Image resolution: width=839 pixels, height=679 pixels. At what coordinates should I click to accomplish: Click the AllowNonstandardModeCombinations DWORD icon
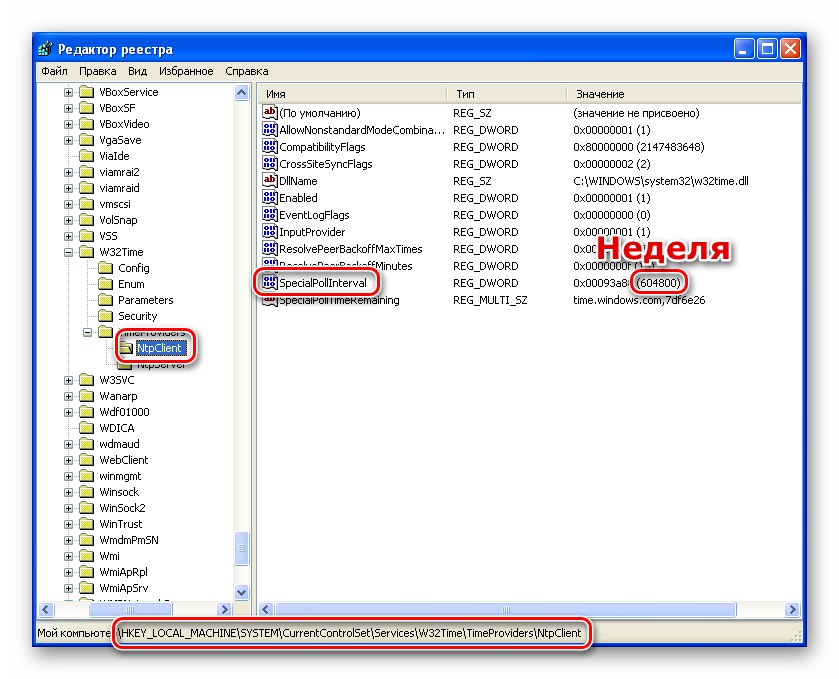pos(270,129)
